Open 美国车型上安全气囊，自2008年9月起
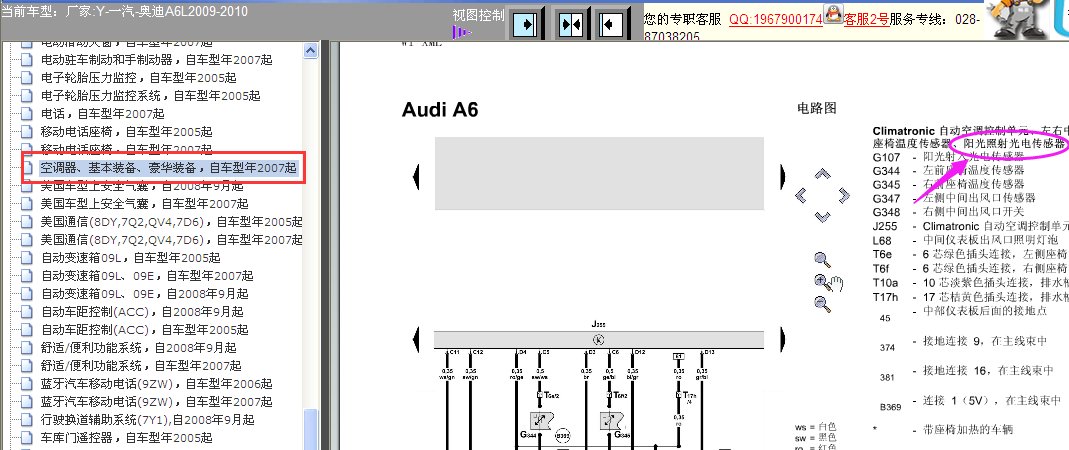The height and width of the screenshot is (450, 1069). [x=142, y=185]
